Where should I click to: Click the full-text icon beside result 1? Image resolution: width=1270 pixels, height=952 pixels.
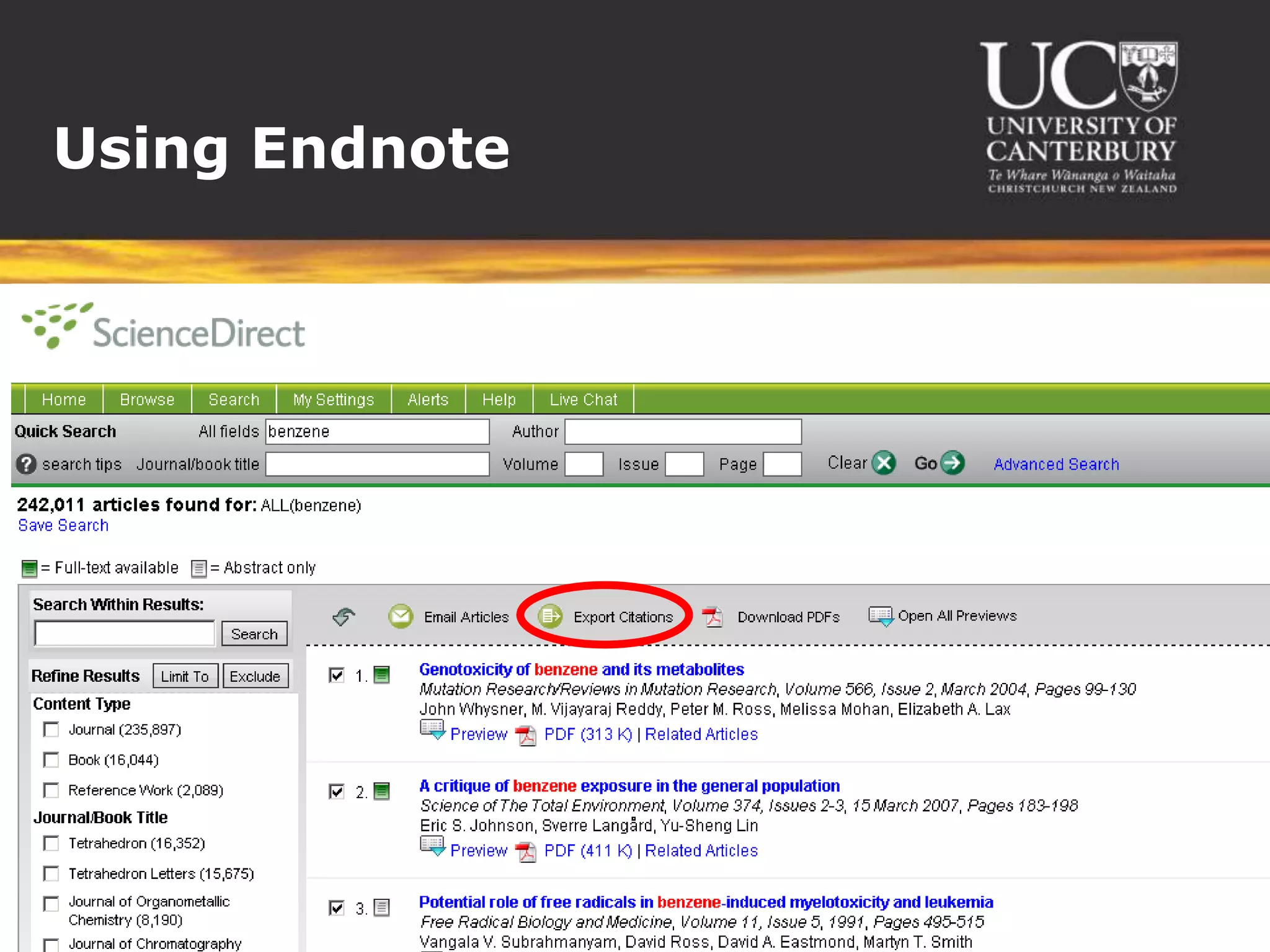382,675
